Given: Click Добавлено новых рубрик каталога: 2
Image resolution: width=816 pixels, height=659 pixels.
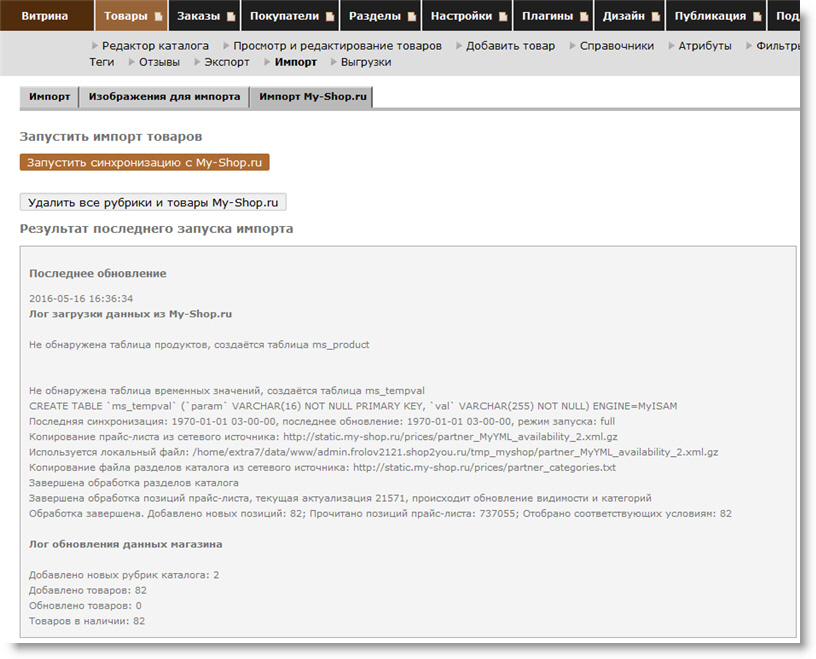Looking at the screenshot, I should (124, 575).
